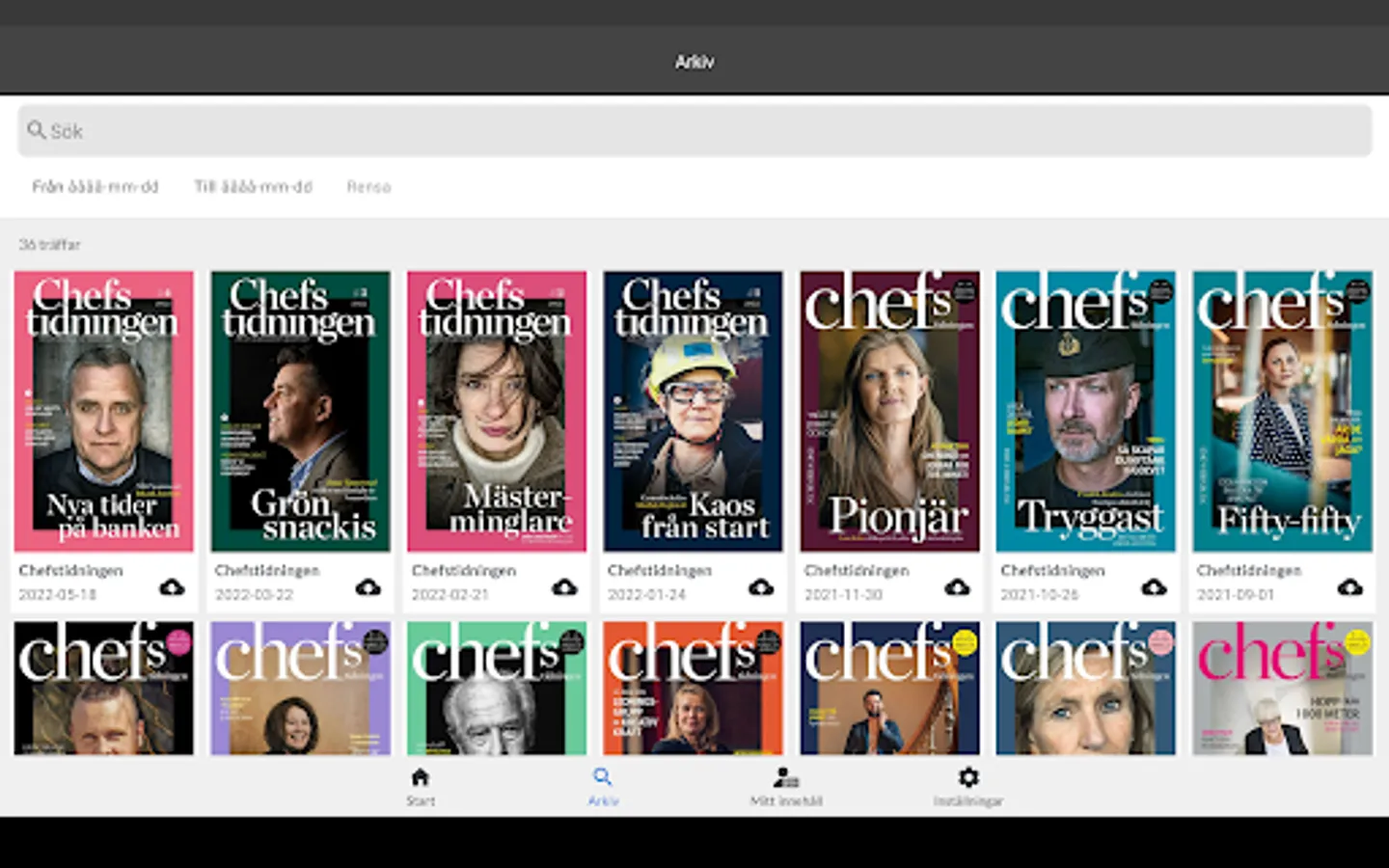Download the 2022-02-21 Chefstidningen issue
This screenshot has width=1389, height=868.
pos(564,586)
